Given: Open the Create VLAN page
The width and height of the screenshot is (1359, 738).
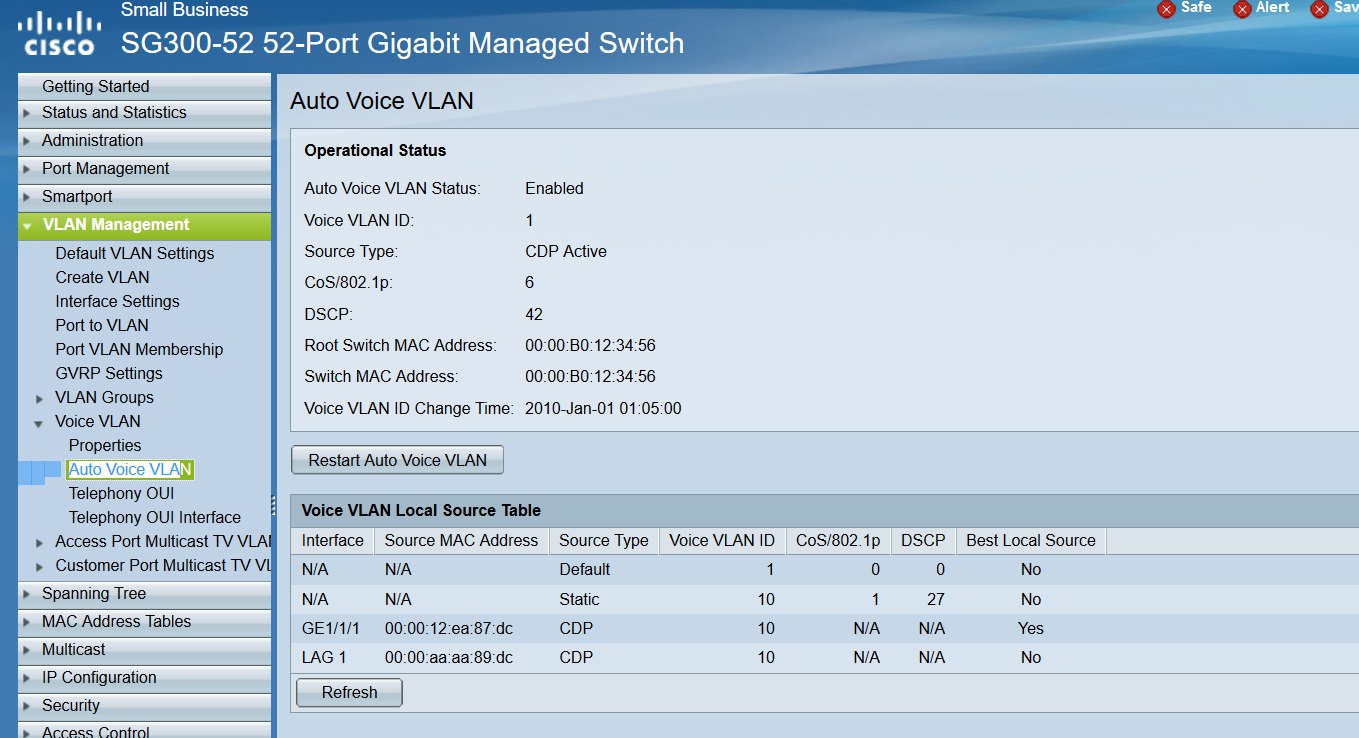Looking at the screenshot, I should click(102, 277).
